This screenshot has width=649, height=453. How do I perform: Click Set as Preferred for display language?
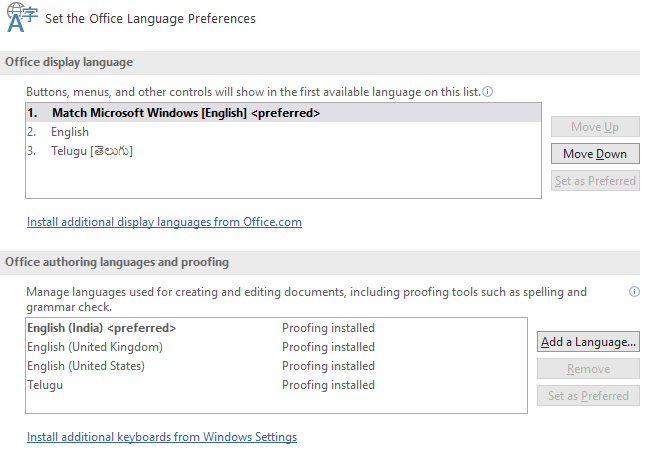(x=595, y=181)
